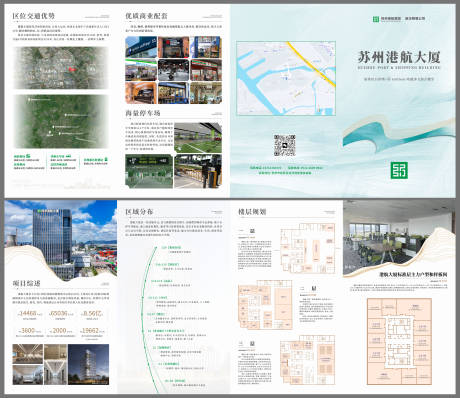The width and height of the screenshot is (460, 398).
Task: Select the lower green satellite map
Action: click(61, 121)
